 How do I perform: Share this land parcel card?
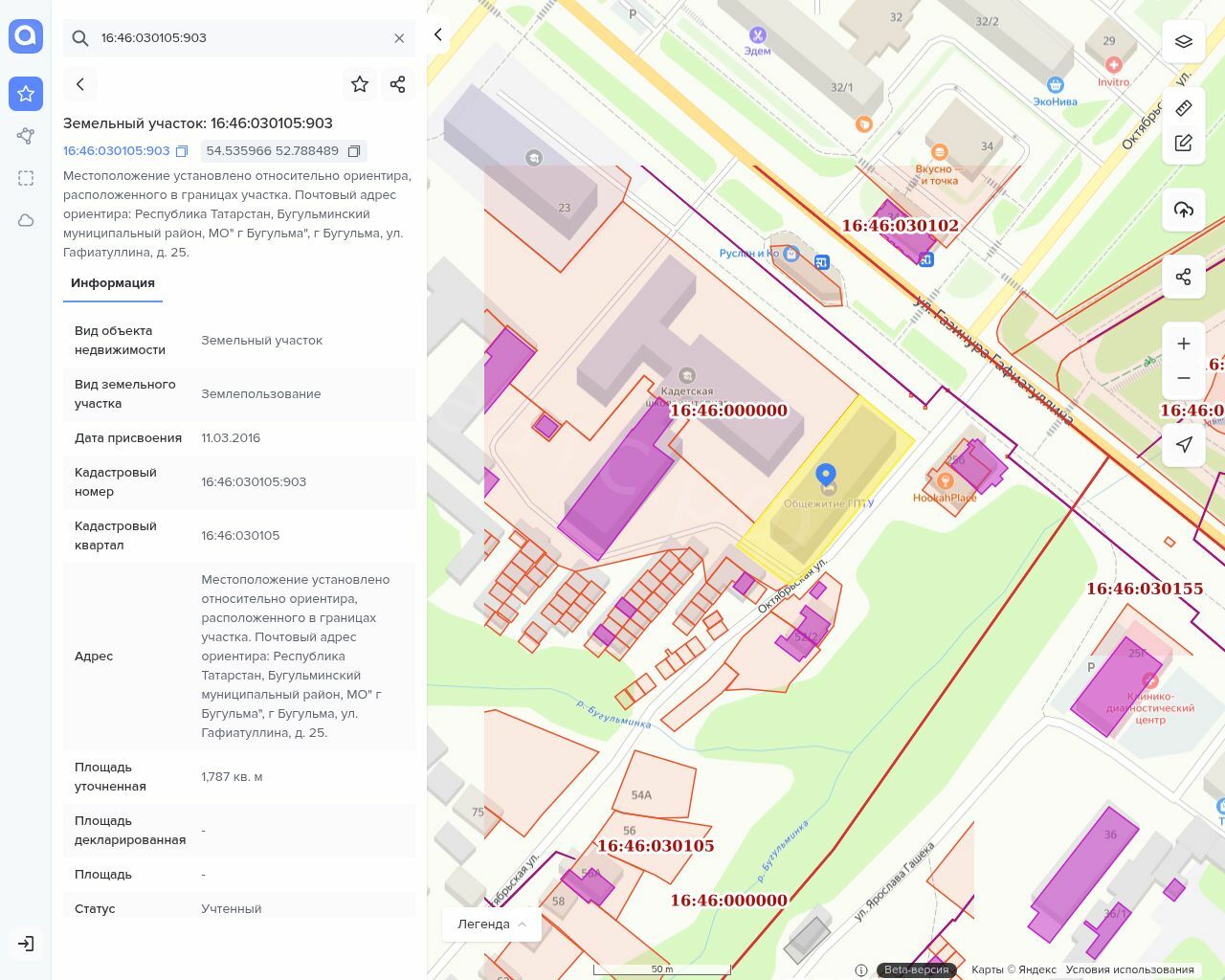click(398, 84)
